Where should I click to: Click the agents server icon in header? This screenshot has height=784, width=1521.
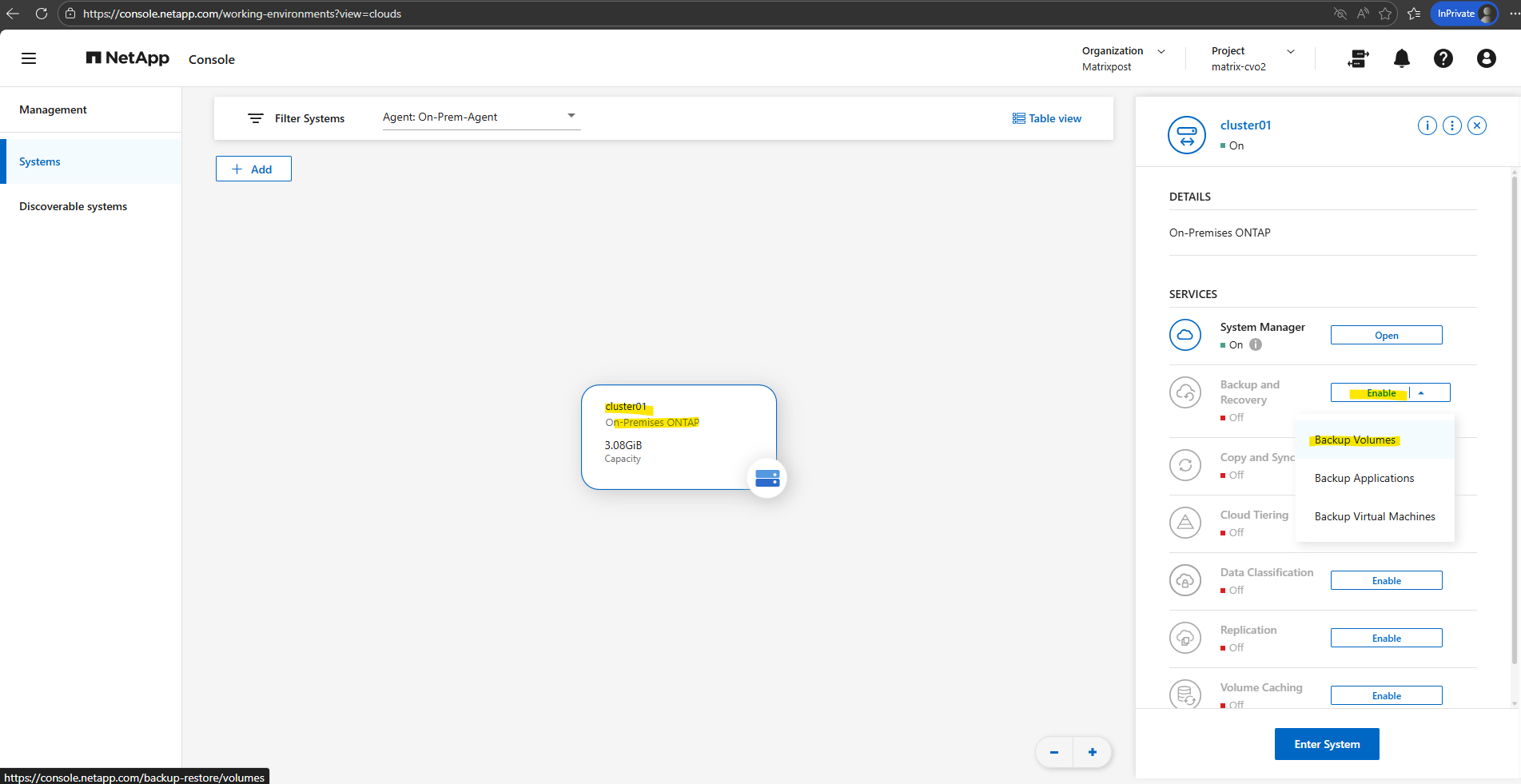(x=1358, y=58)
